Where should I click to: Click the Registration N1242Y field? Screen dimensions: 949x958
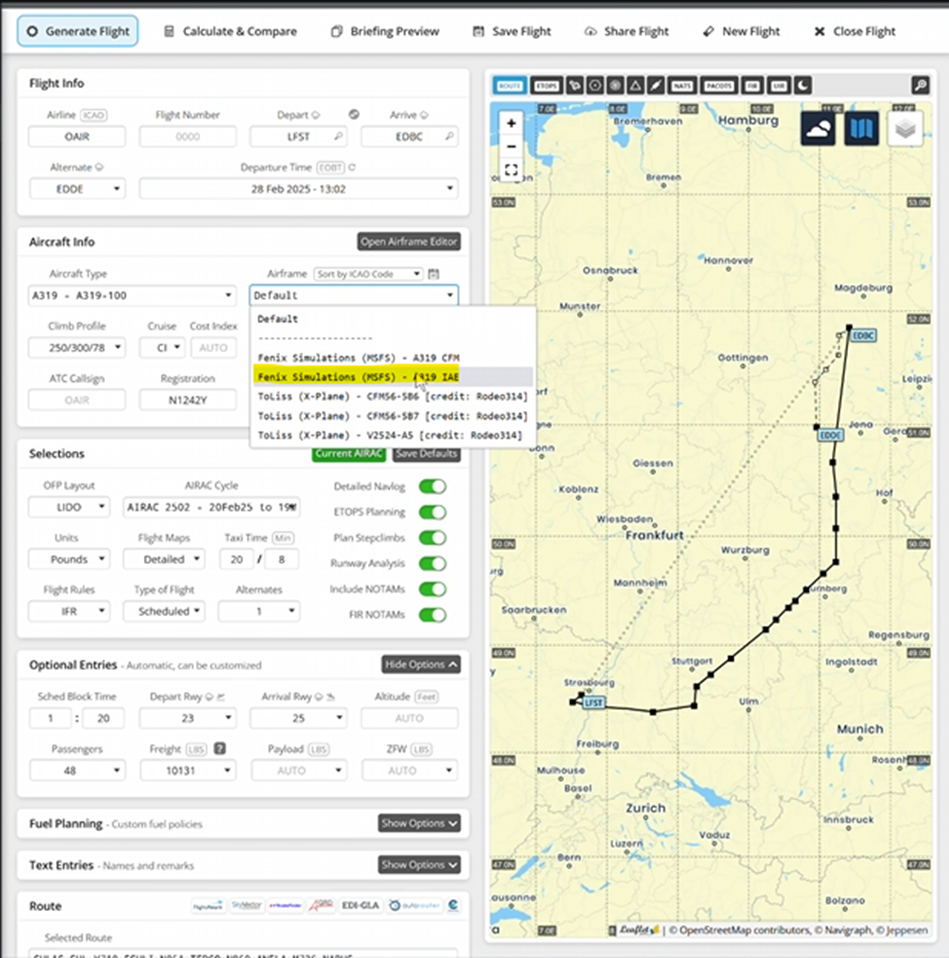[188, 400]
